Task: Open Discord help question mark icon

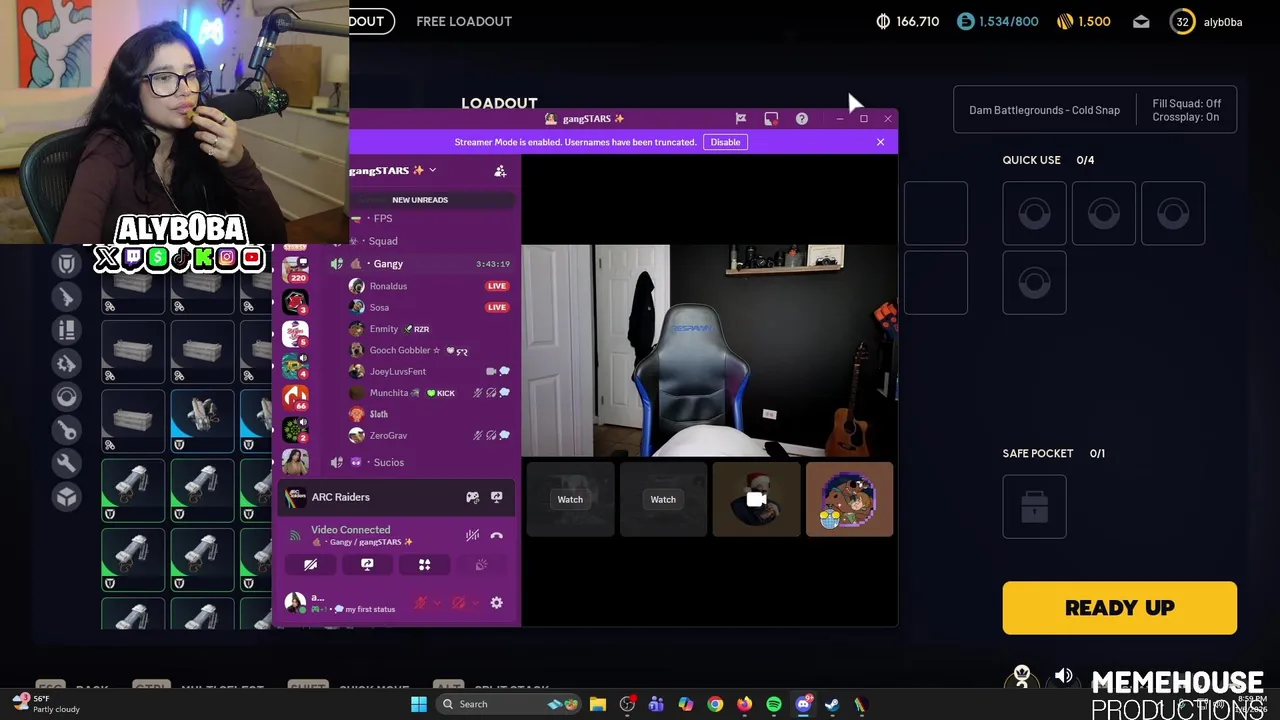Action: (x=802, y=119)
